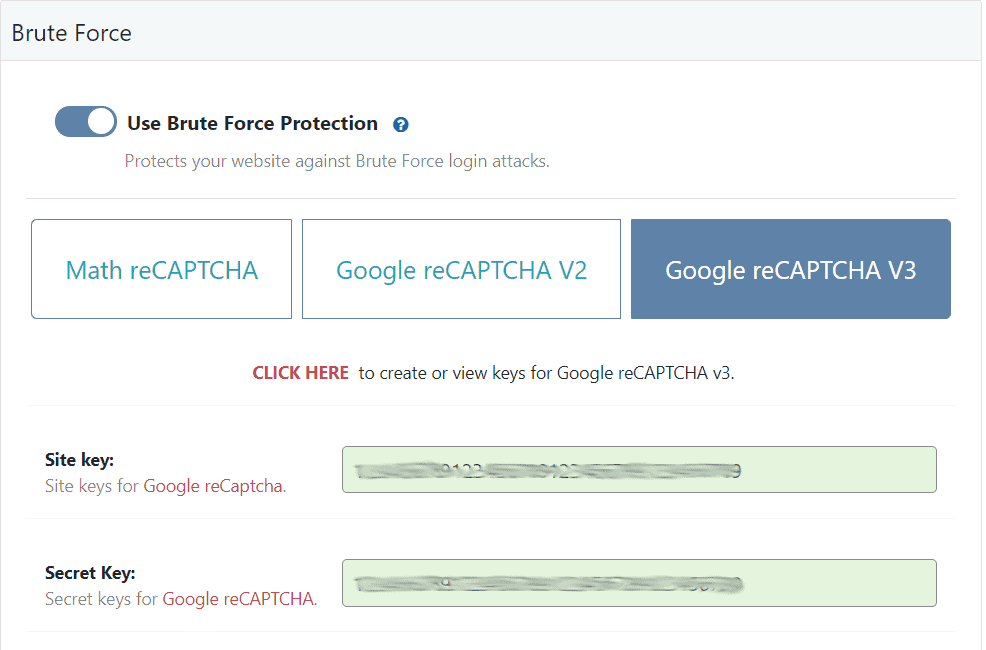Click the 'Site key:' label
Screen dimensions: 986x650
(79, 460)
